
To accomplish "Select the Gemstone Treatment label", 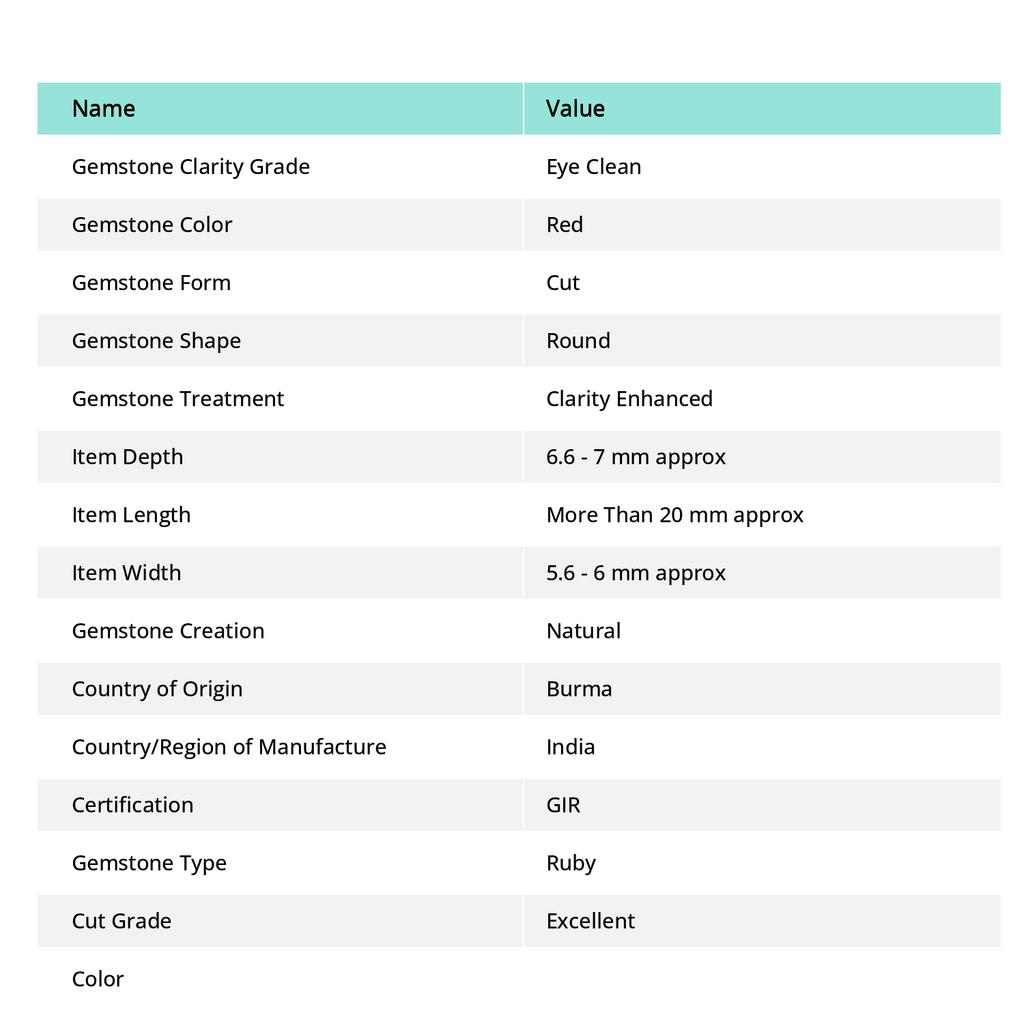I will coord(178,398).
